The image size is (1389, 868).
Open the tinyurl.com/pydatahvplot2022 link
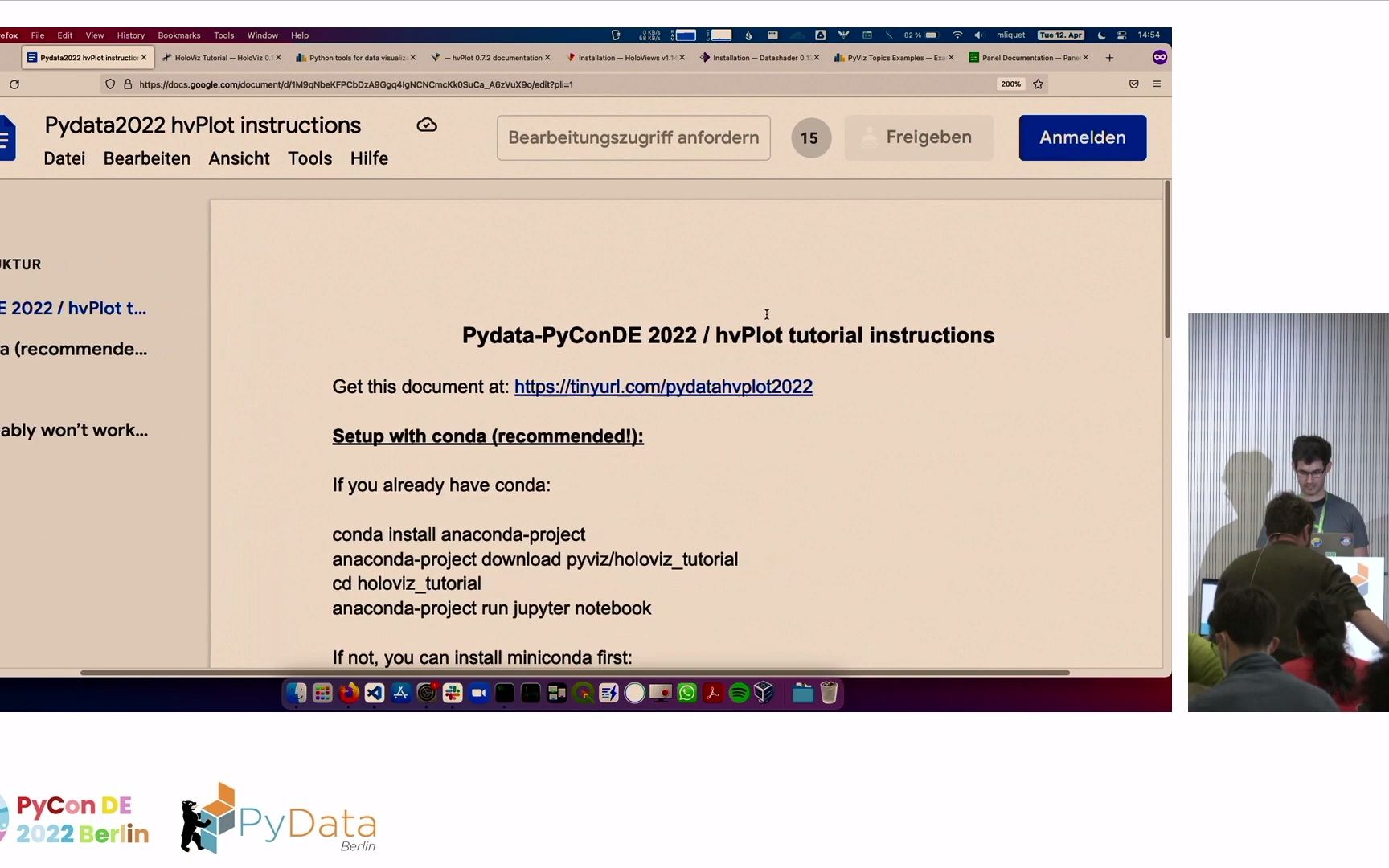(x=663, y=387)
